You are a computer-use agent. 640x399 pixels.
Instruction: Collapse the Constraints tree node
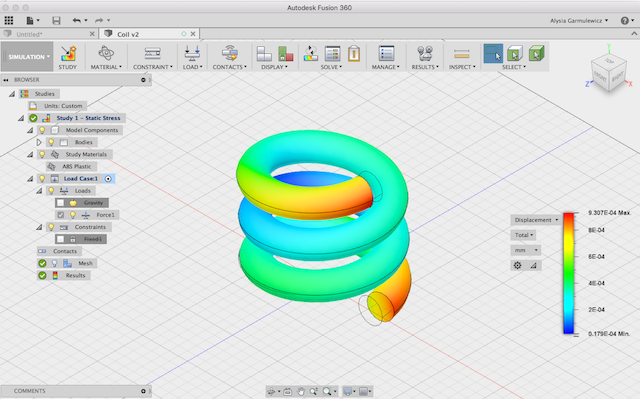[x=39, y=227]
